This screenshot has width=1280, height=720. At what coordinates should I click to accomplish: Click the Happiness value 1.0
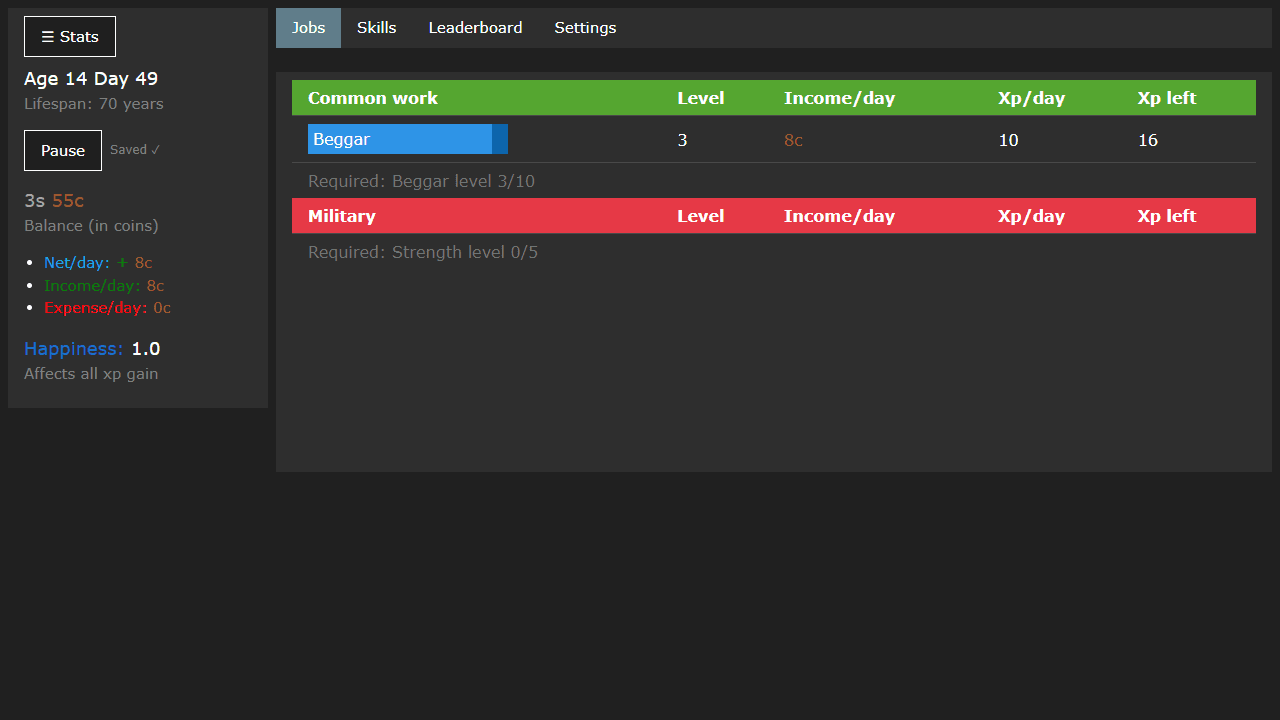pyautogui.click(x=146, y=349)
